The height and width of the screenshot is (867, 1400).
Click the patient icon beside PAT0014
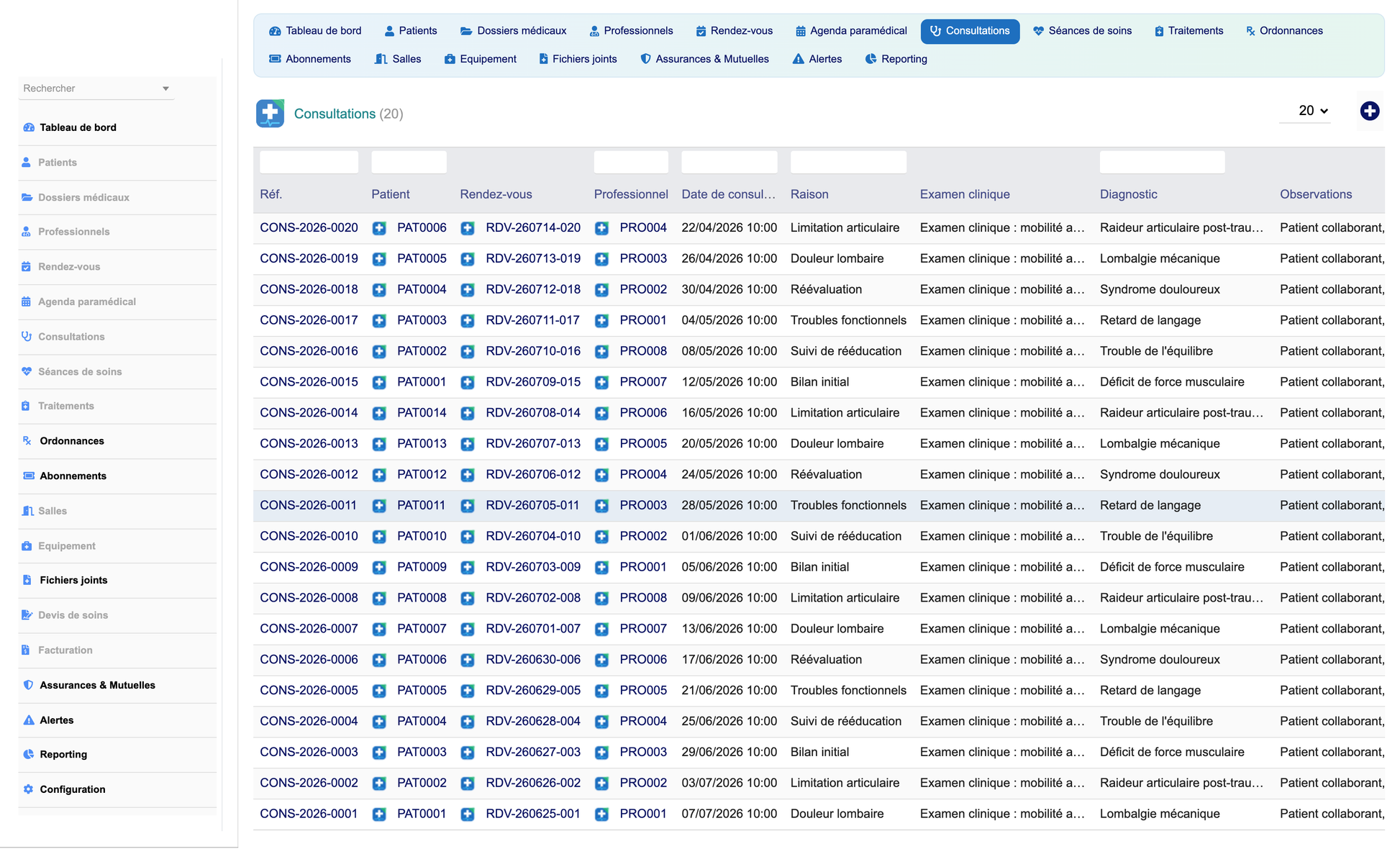point(379,414)
